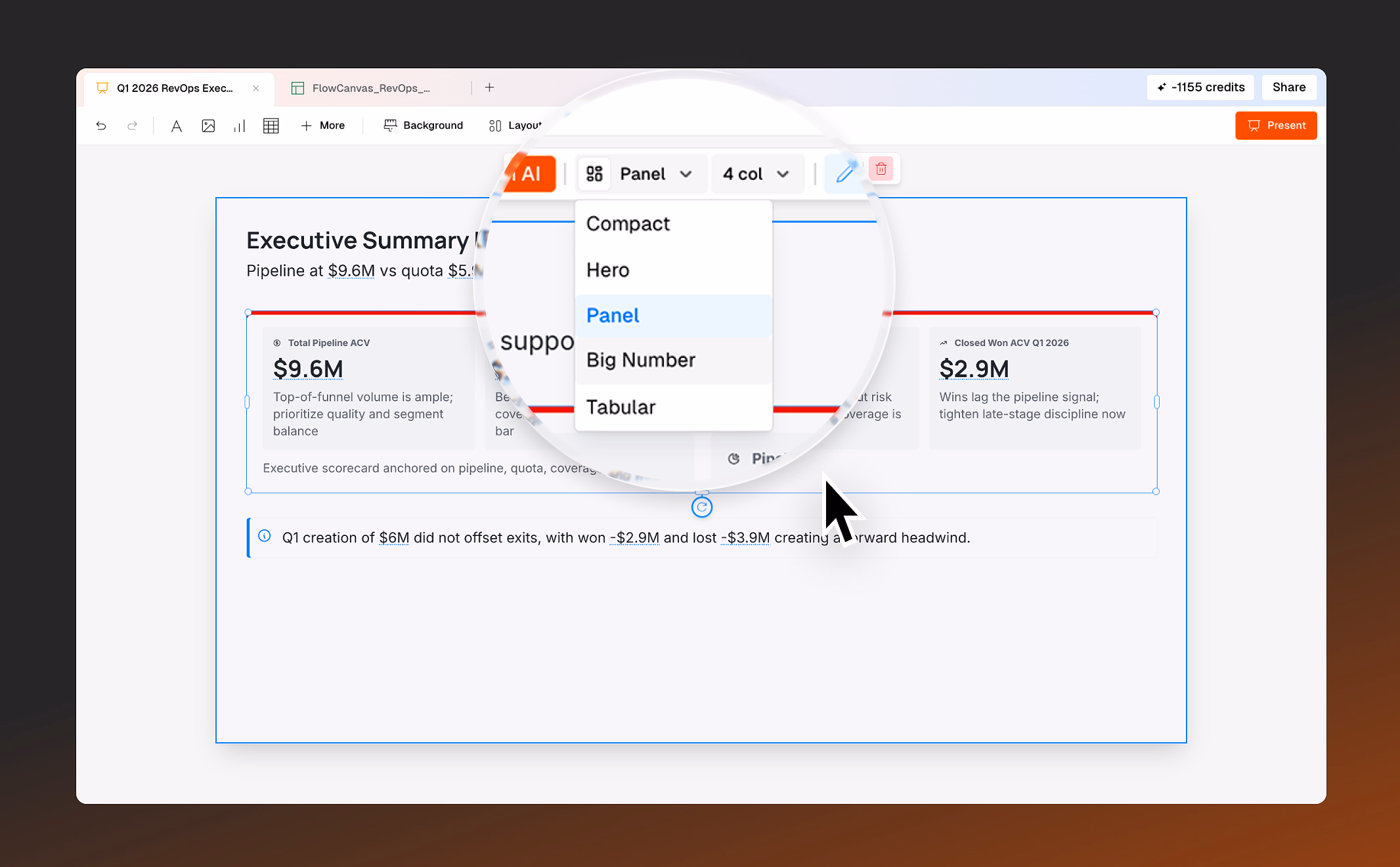This screenshot has width=1400, height=867.
Task: Start the presentation with Present button
Action: [1276, 125]
